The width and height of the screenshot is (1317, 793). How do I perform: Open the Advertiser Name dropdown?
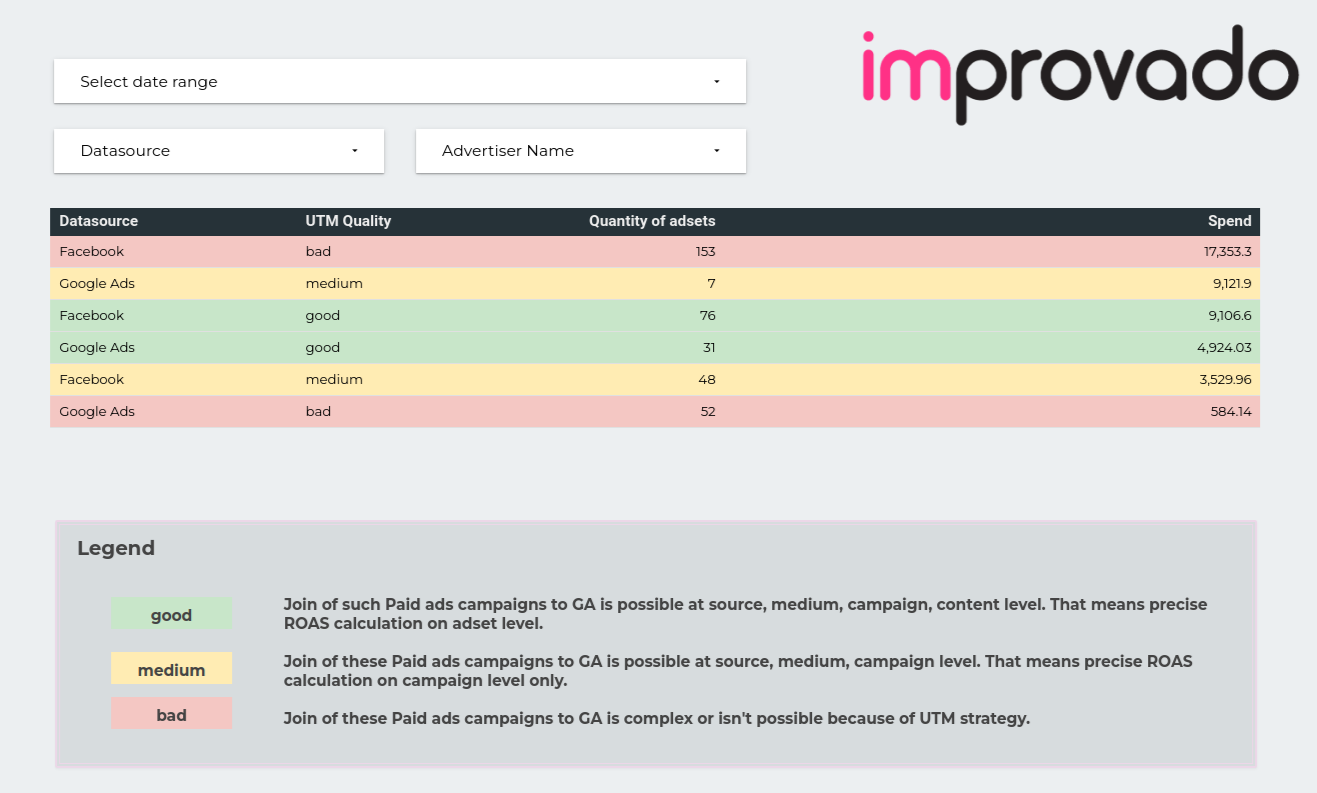point(580,150)
